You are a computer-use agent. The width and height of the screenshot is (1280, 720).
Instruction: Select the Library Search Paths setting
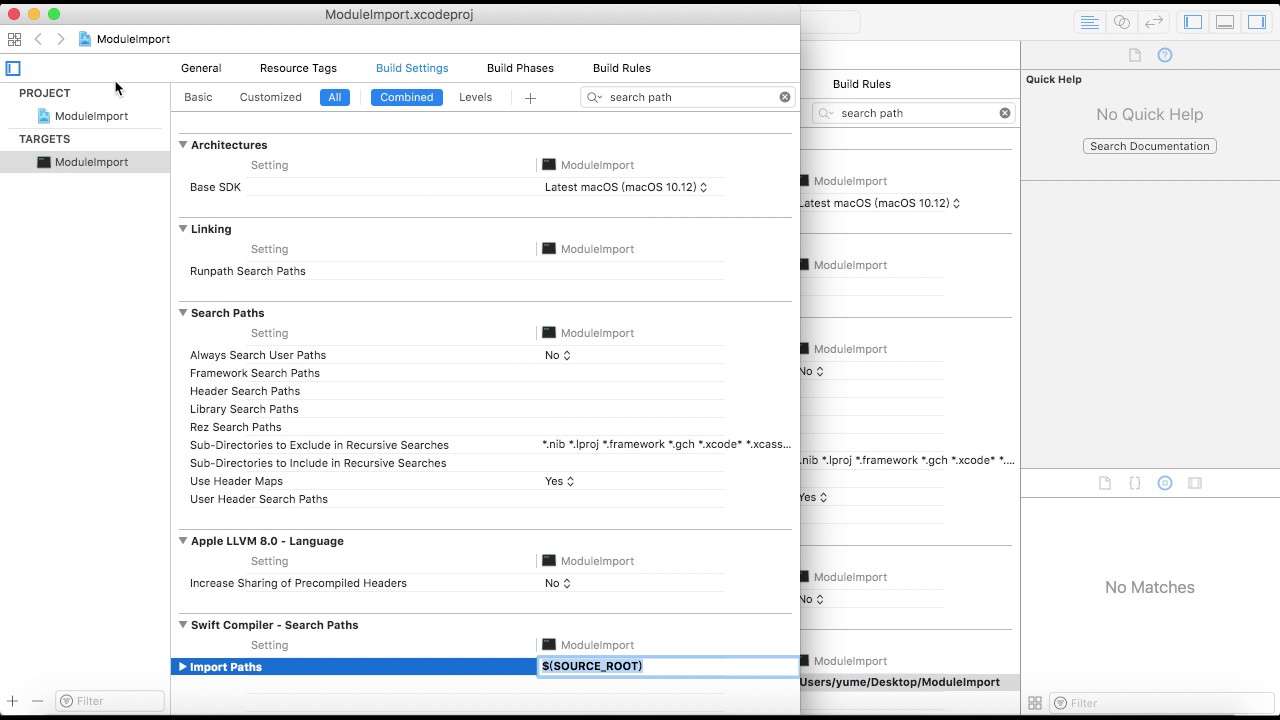[x=244, y=409]
